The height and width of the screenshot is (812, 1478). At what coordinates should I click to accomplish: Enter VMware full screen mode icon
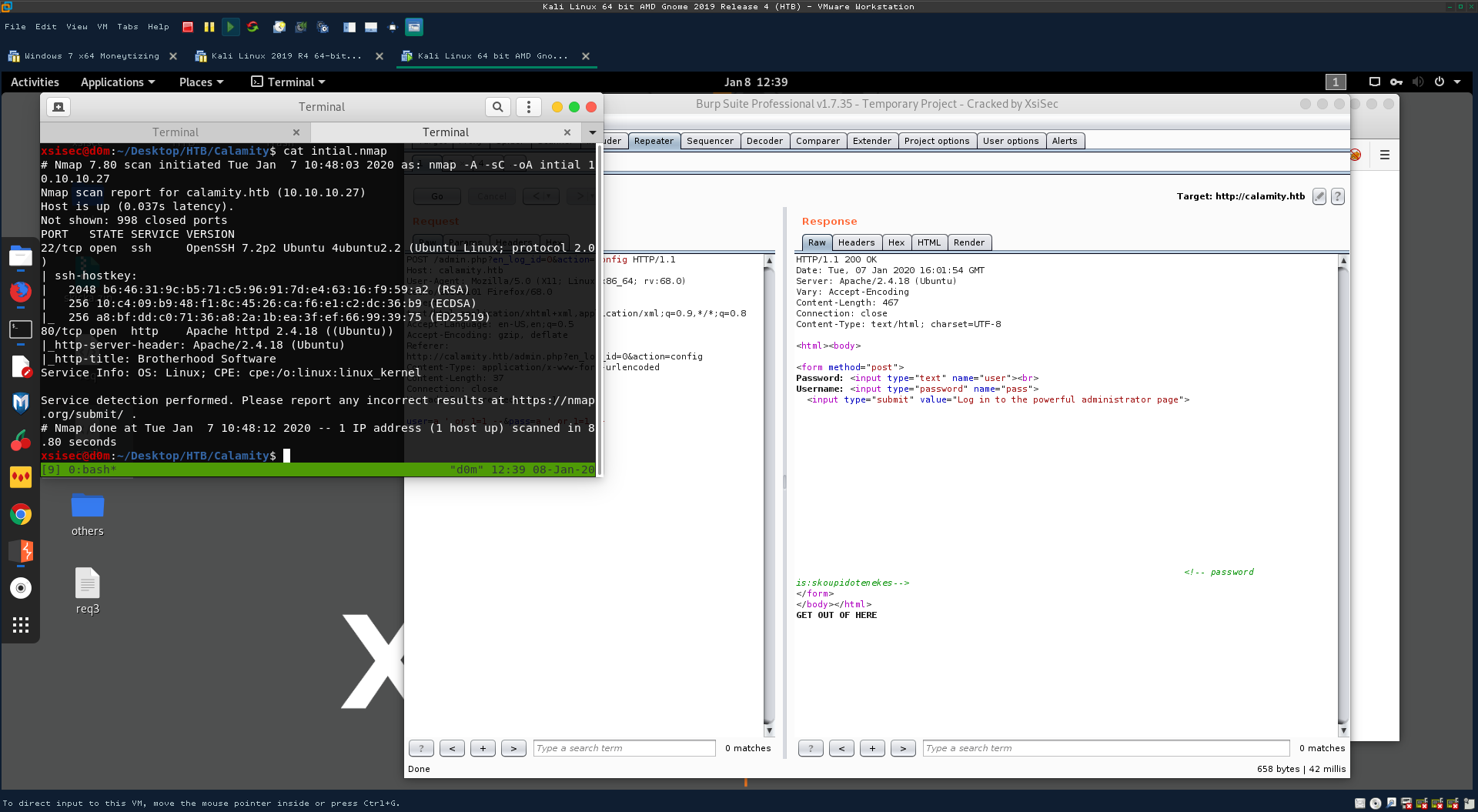coord(392,27)
